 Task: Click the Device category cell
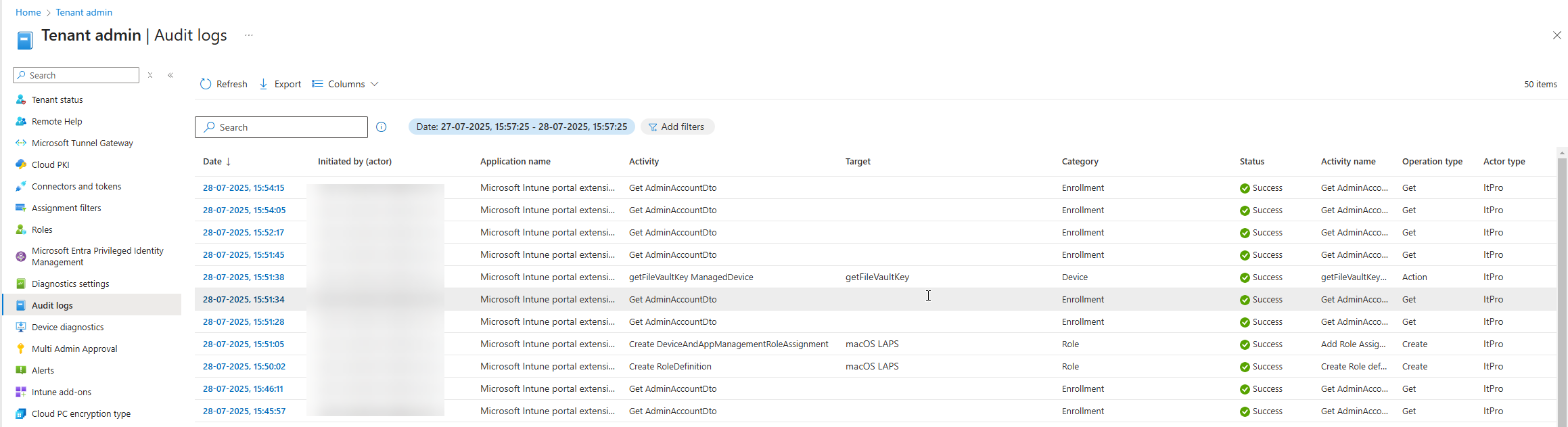[1075, 277]
